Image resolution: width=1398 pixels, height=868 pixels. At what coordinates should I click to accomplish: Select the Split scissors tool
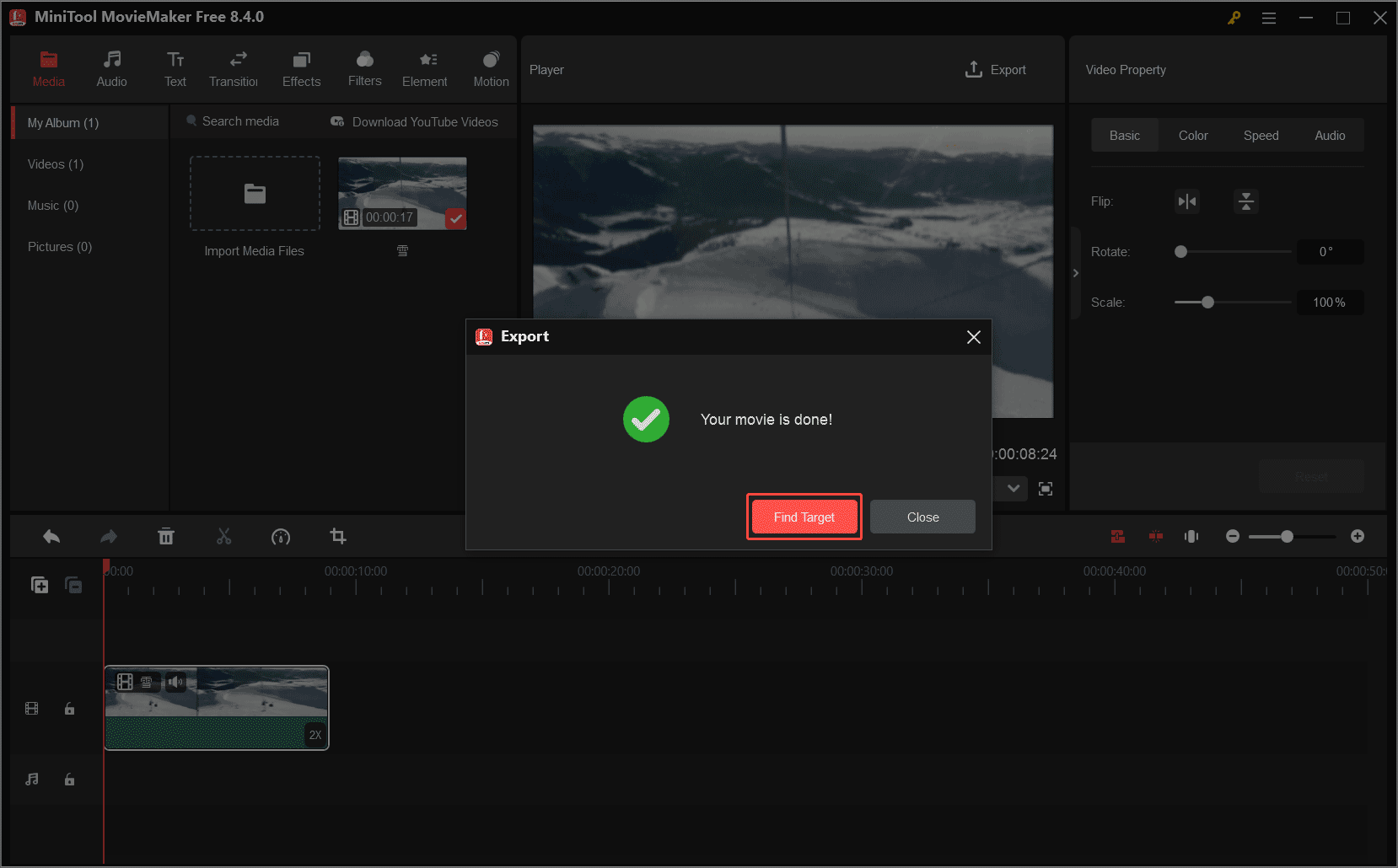tap(223, 536)
